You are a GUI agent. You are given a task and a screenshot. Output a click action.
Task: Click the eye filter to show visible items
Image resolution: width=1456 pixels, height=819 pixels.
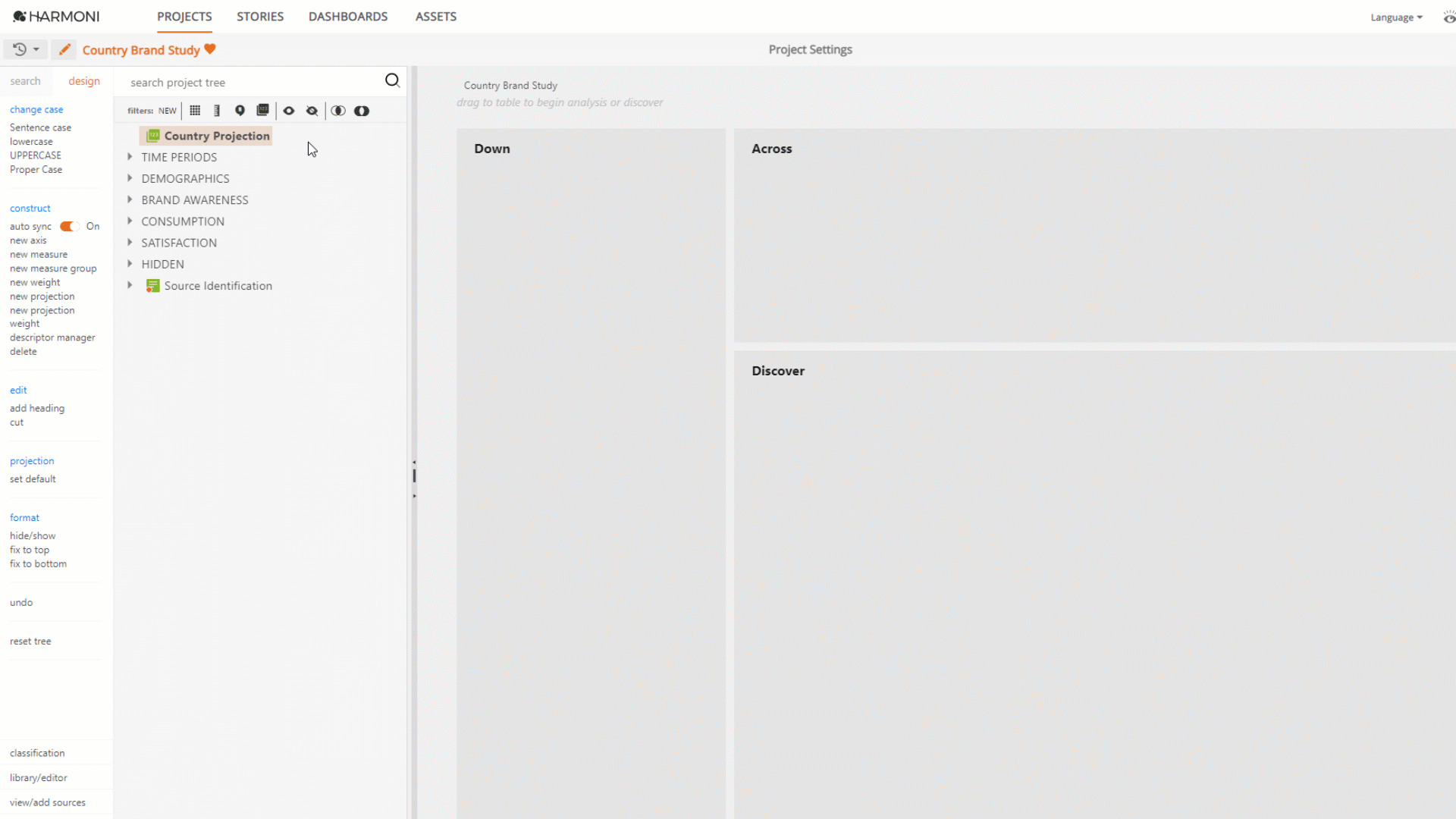(289, 111)
